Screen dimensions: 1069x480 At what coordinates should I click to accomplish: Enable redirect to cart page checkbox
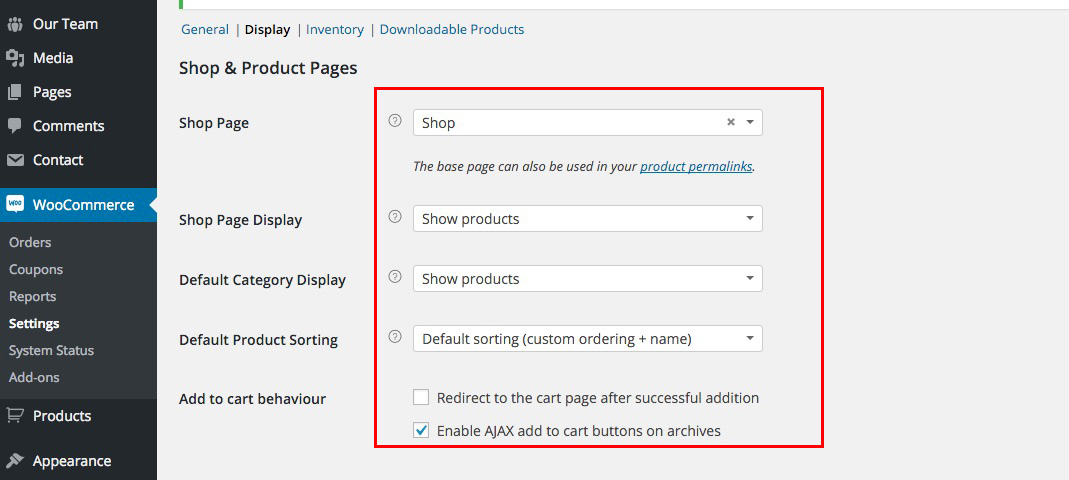(421, 397)
